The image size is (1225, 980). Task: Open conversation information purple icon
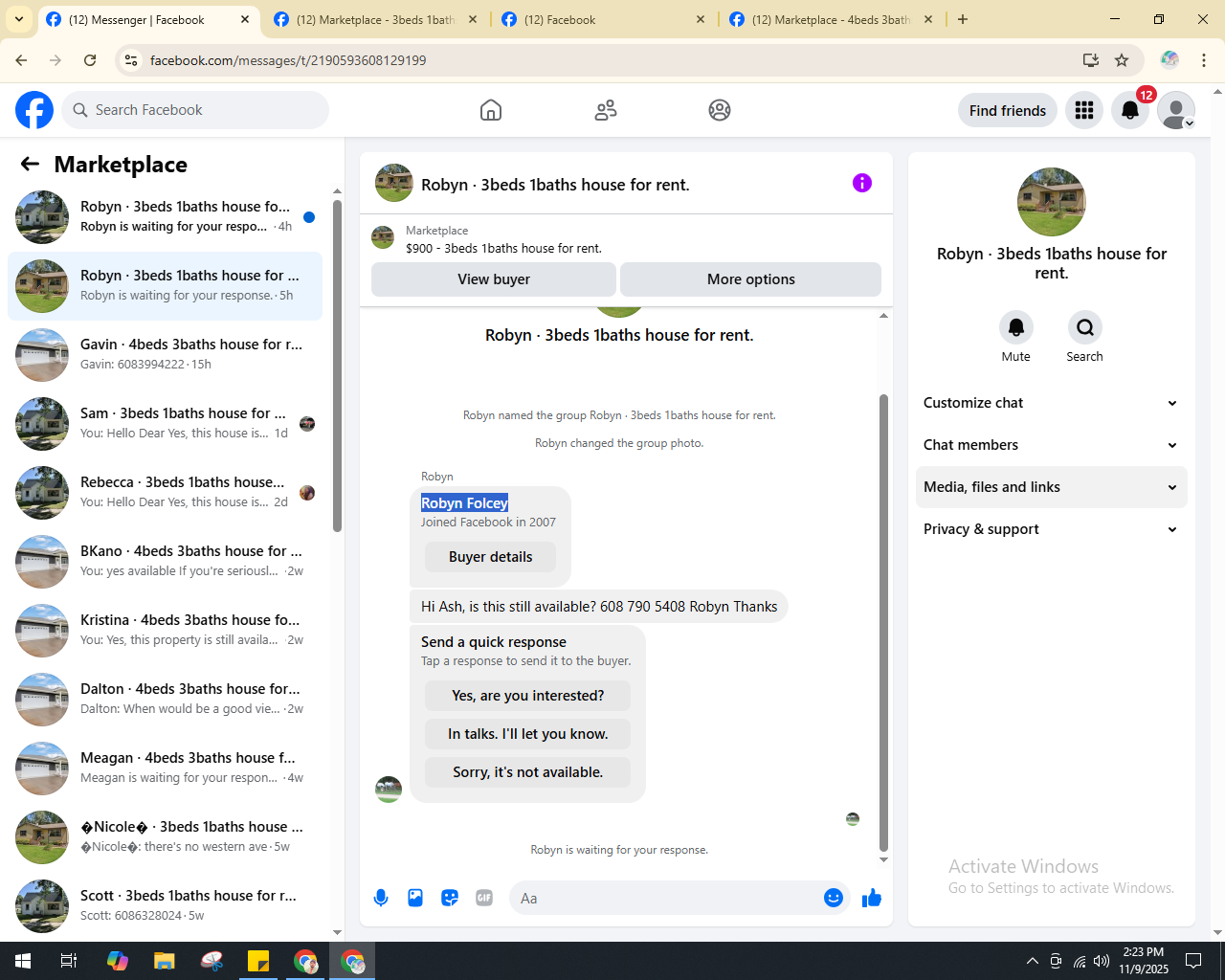pyautogui.click(x=862, y=183)
